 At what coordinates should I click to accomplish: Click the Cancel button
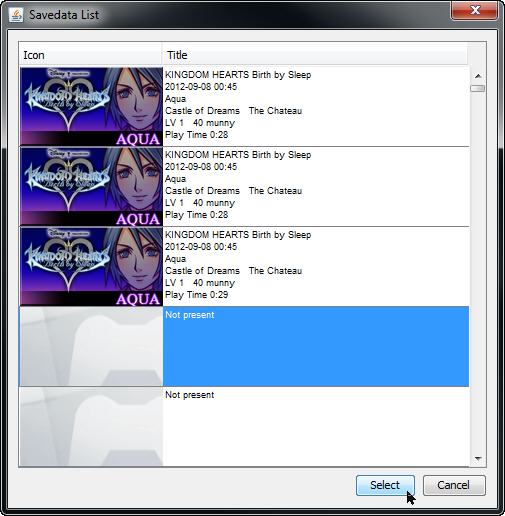454,485
